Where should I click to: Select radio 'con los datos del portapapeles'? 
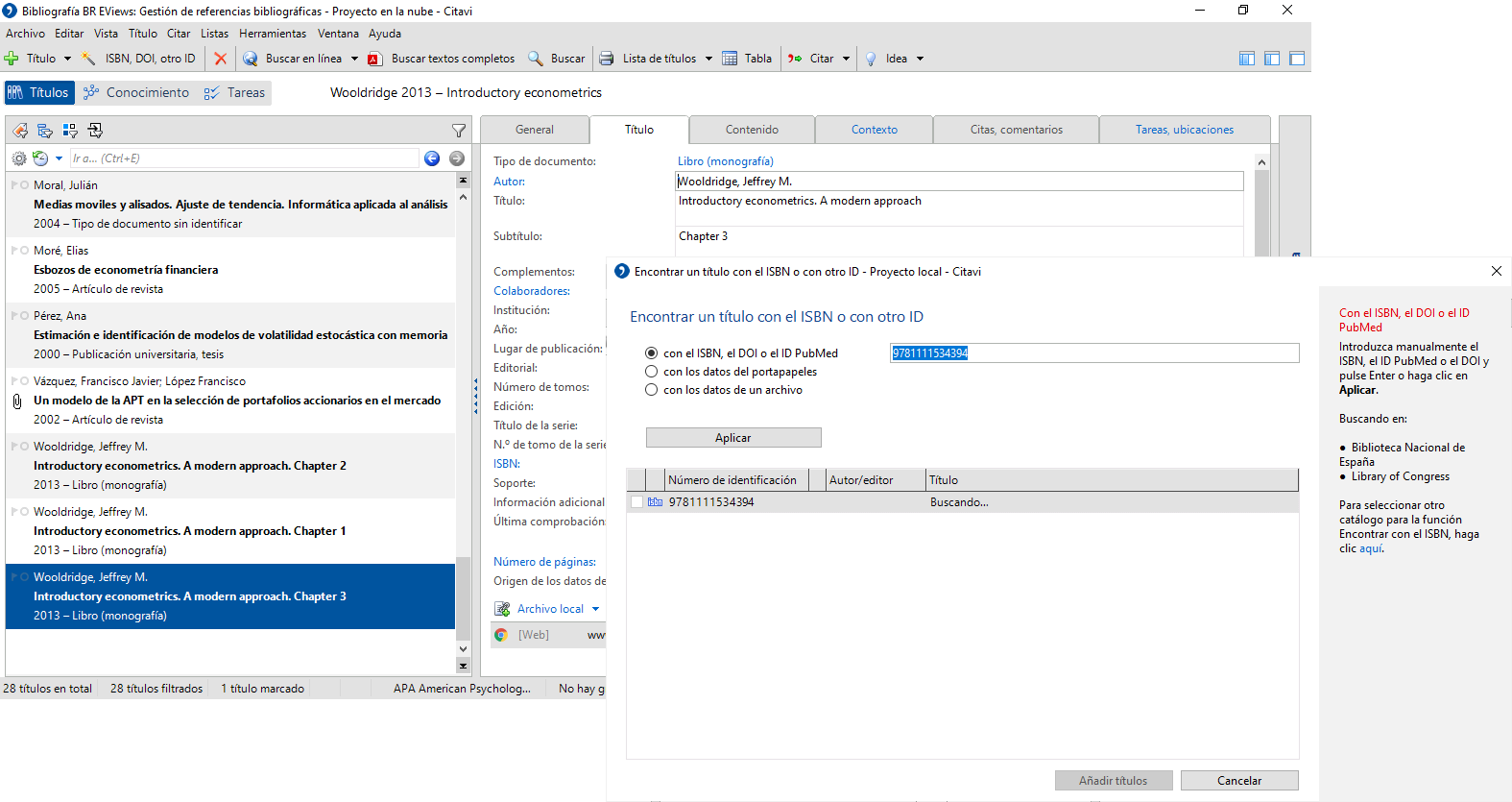(x=652, y=372)
